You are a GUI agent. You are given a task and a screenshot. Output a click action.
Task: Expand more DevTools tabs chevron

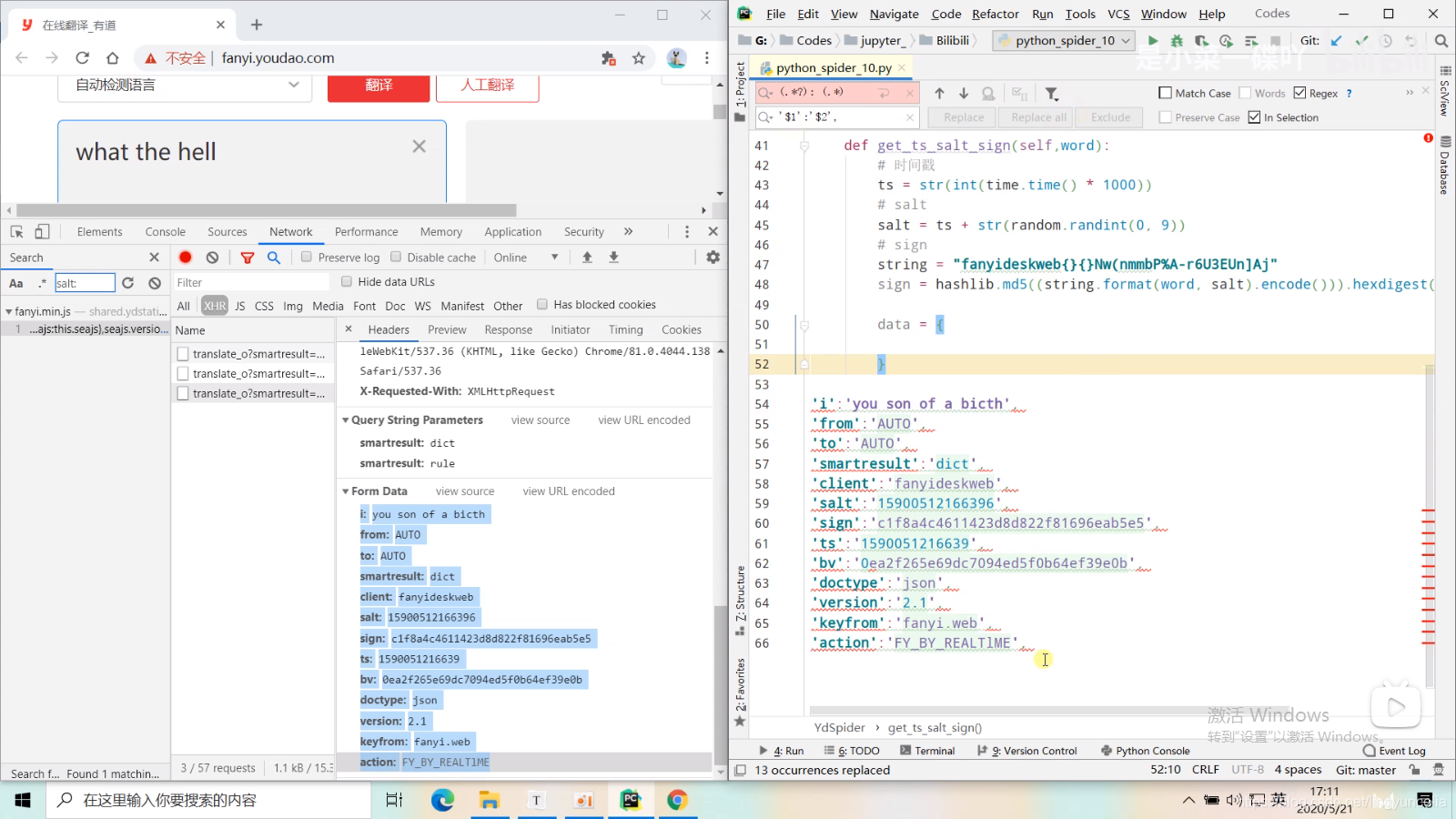[628, 232]
